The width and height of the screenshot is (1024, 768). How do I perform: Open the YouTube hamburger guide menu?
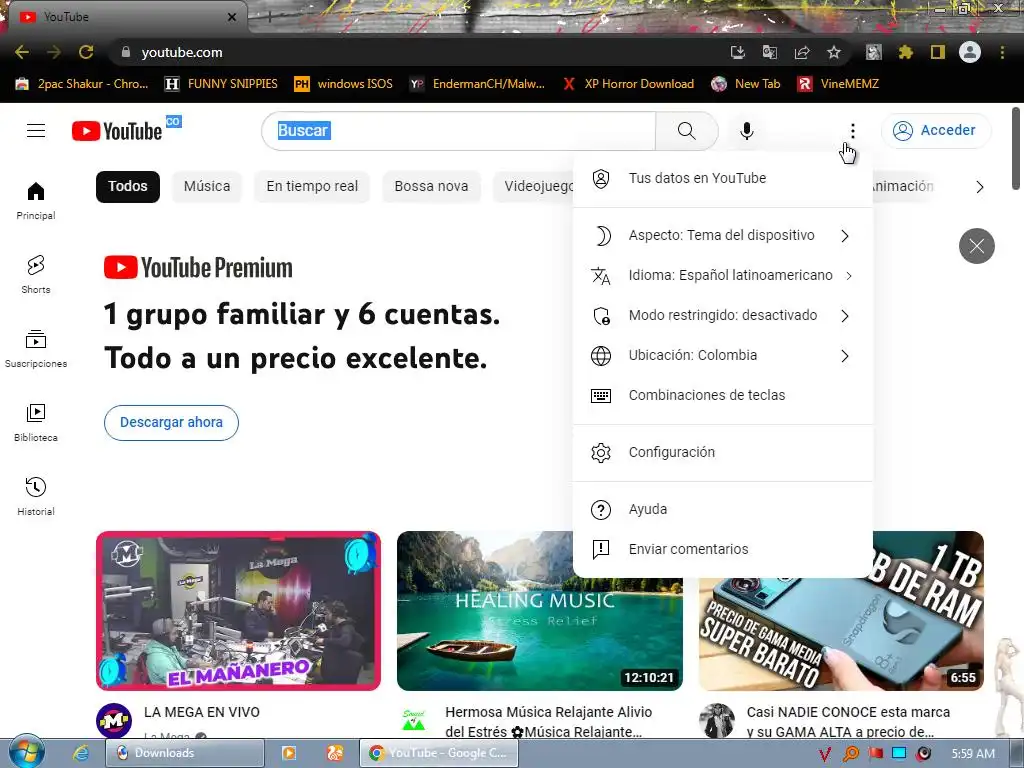click(36, 131)
